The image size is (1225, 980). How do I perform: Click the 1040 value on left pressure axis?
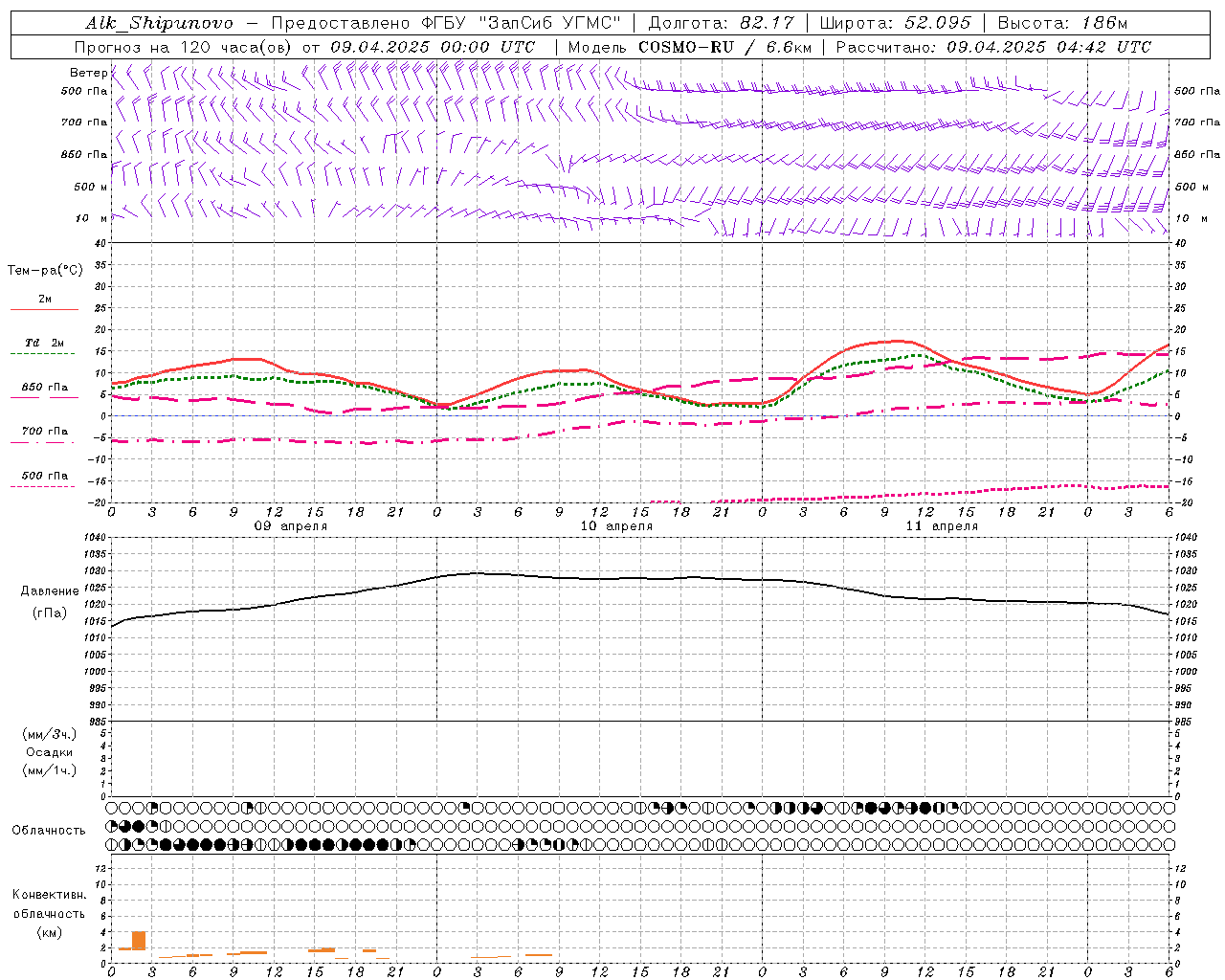[96, 537]
